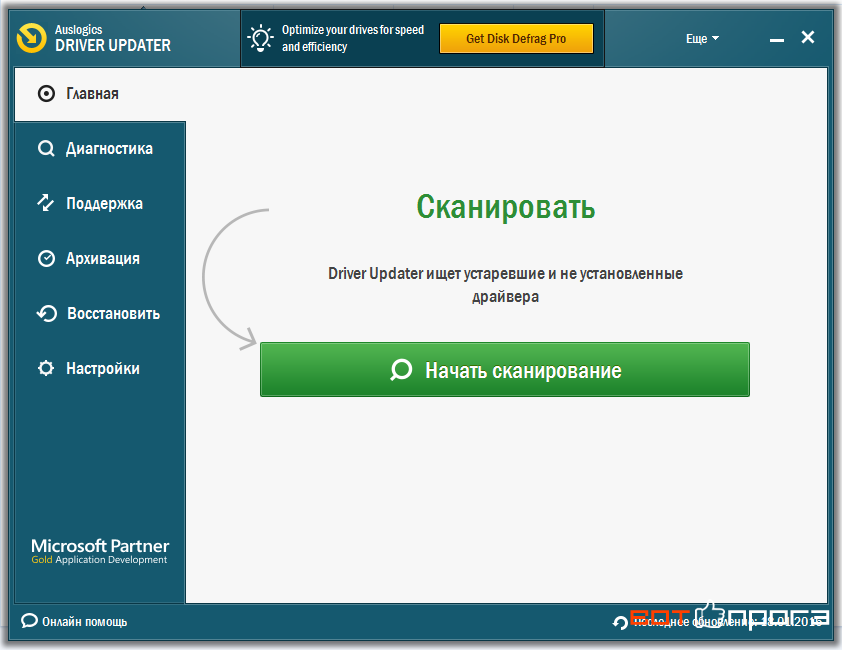This screenshot has height=650, width=842.
Task: Click the refresh icon in the status bar
Action: [620, 623]
